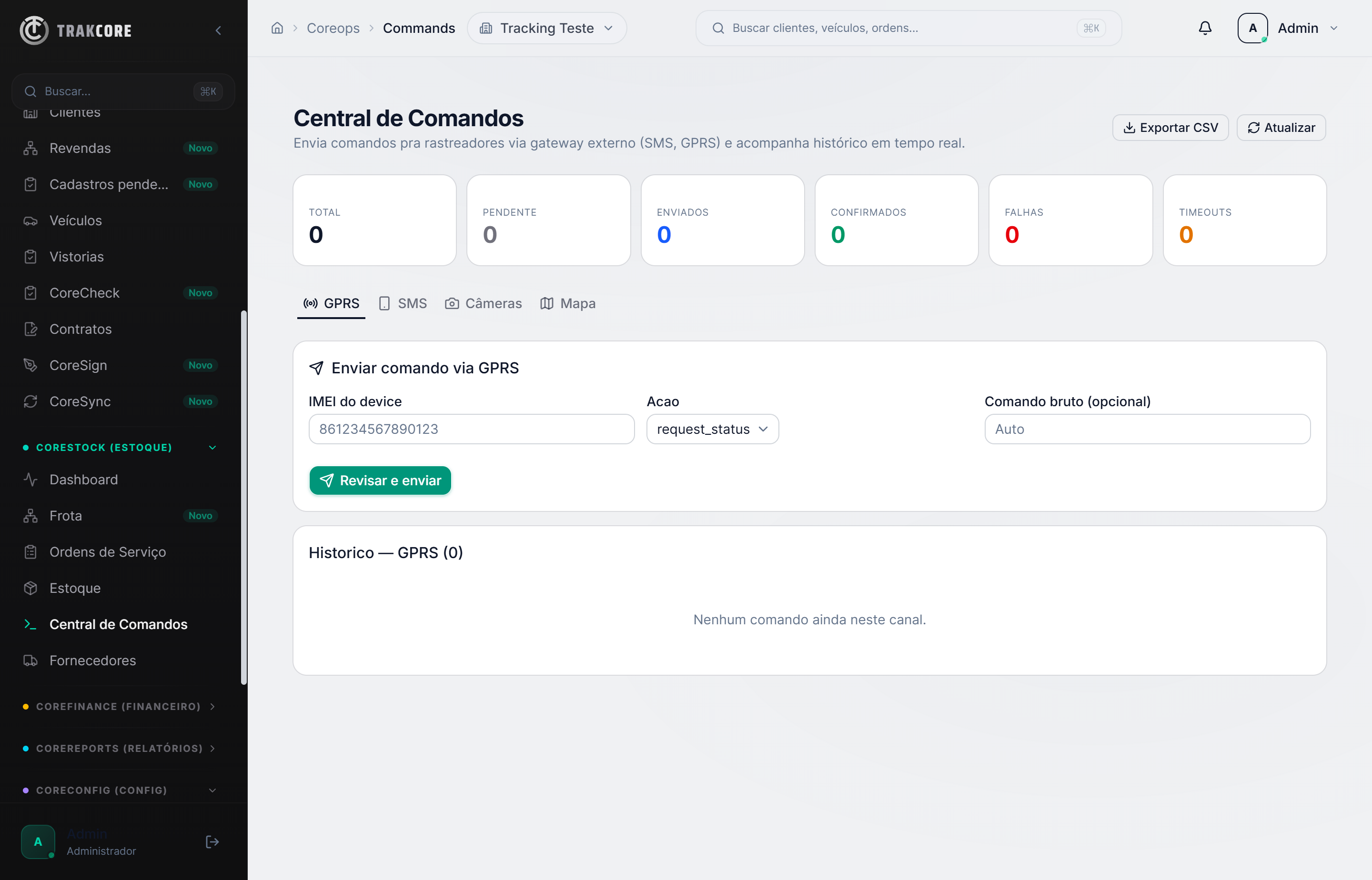
Task: Open Veículos in the sidebar
Action: pos(120,220)
